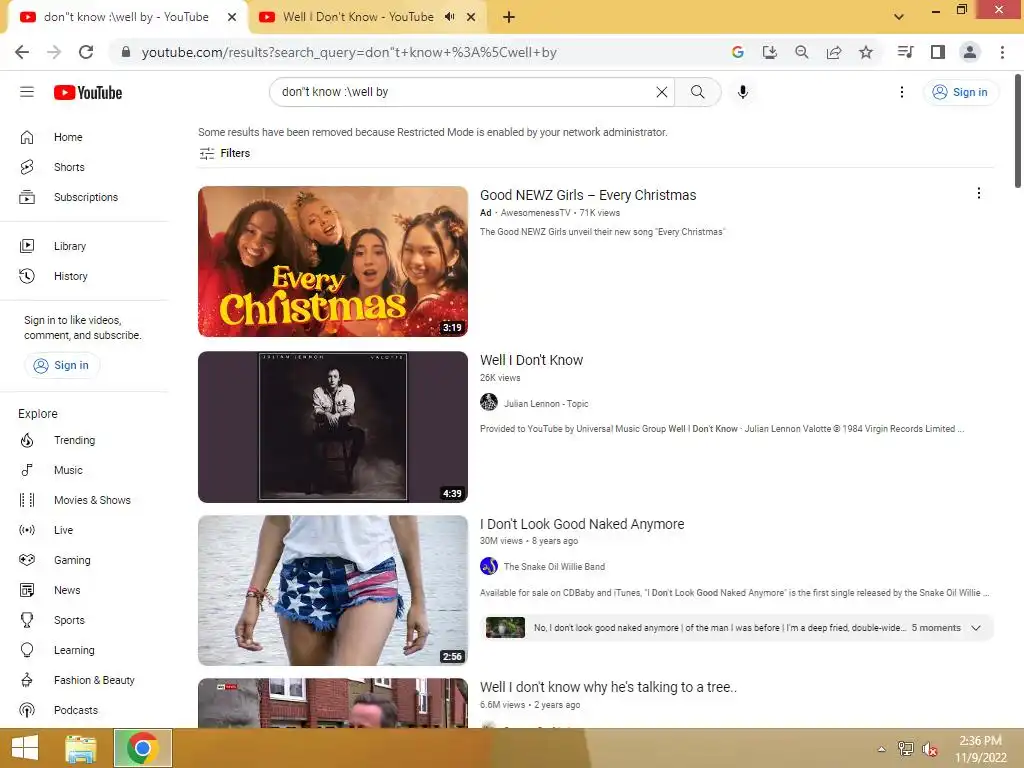Open the Well I Don't Know video thumbnail
This screenshot has width=1024, height=768.
[x=332, y=427]
